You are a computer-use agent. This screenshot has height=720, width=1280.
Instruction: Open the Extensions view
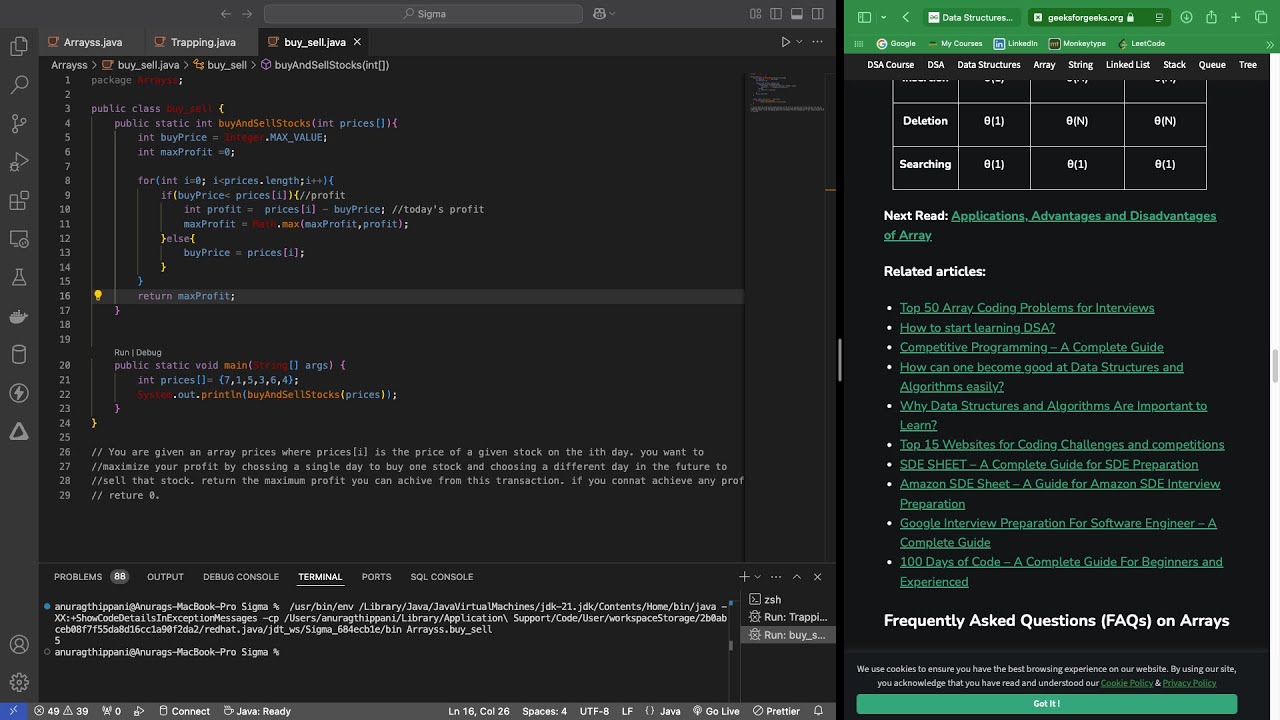(19, 201)
